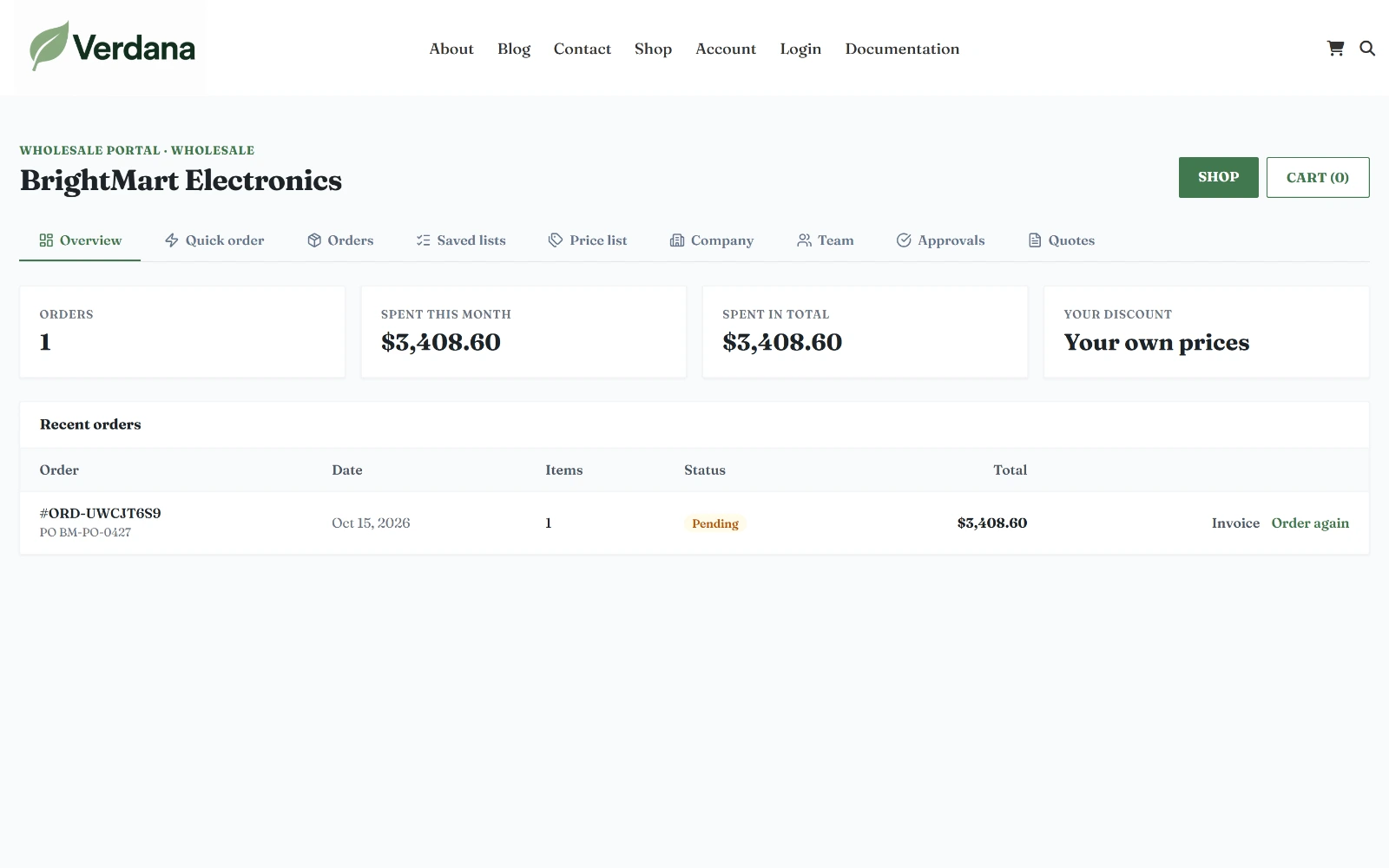Open the Quotes tab
Image resolution: width=1389 pixels, height=868 pixels.
(1062, 240)
